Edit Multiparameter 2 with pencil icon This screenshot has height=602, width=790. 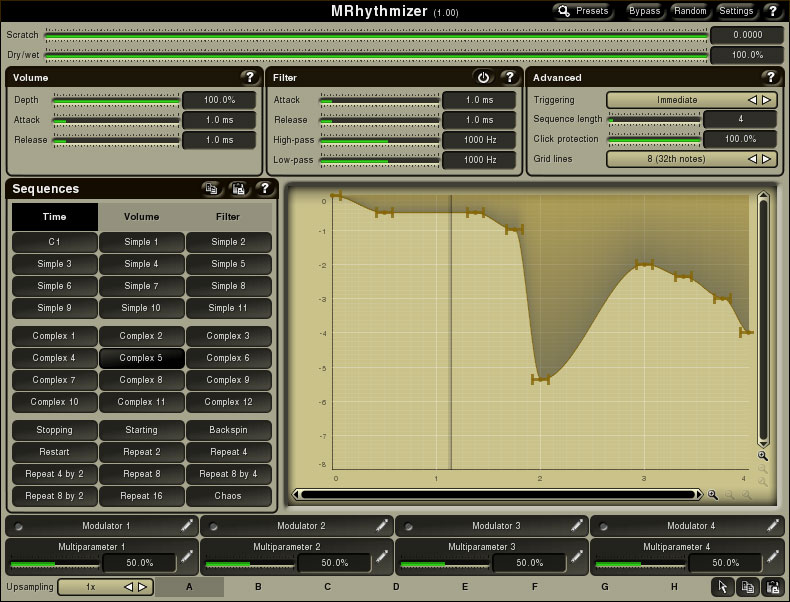pos(382,557)
